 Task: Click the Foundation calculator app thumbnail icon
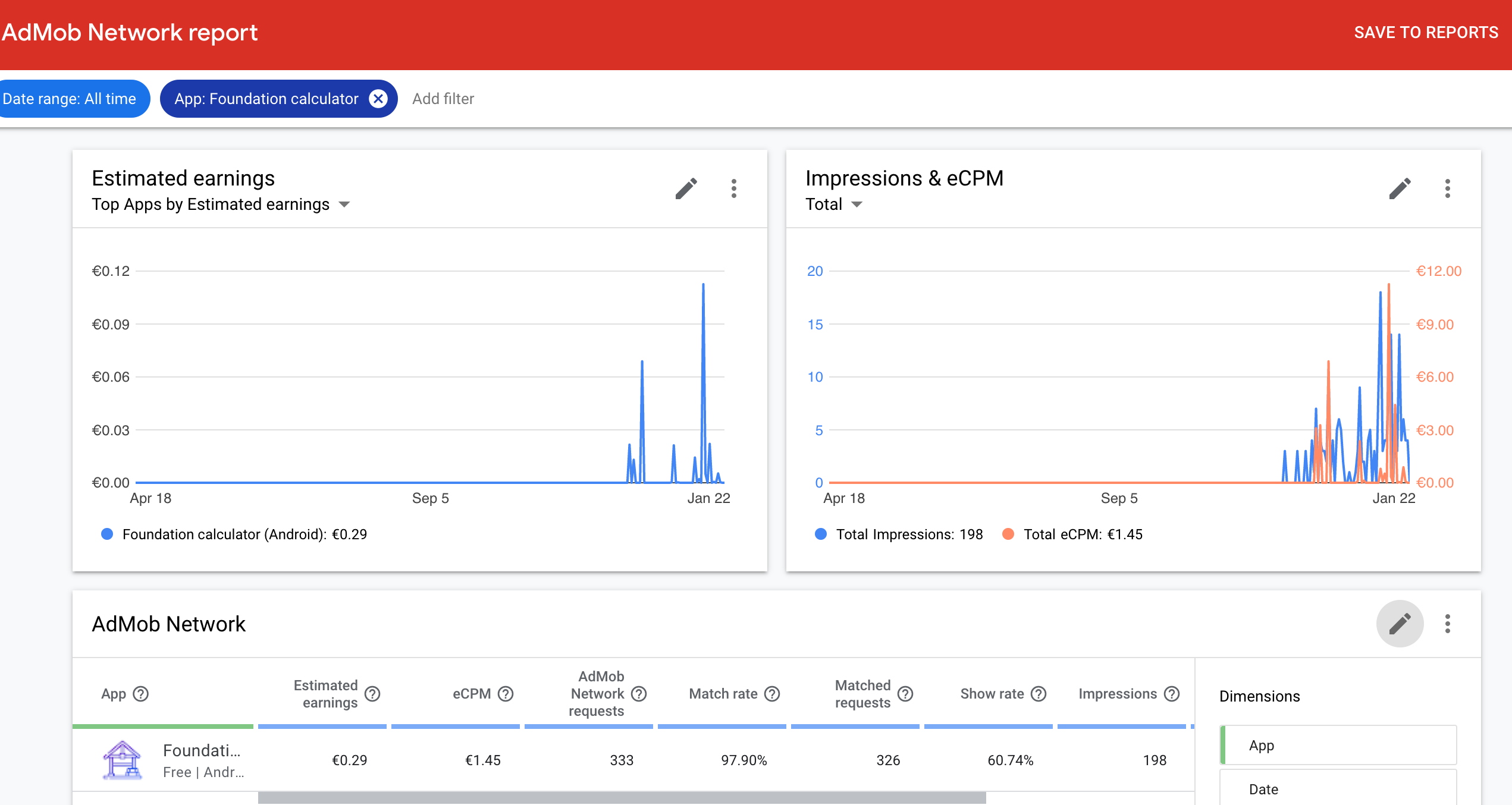coord(122,760)
